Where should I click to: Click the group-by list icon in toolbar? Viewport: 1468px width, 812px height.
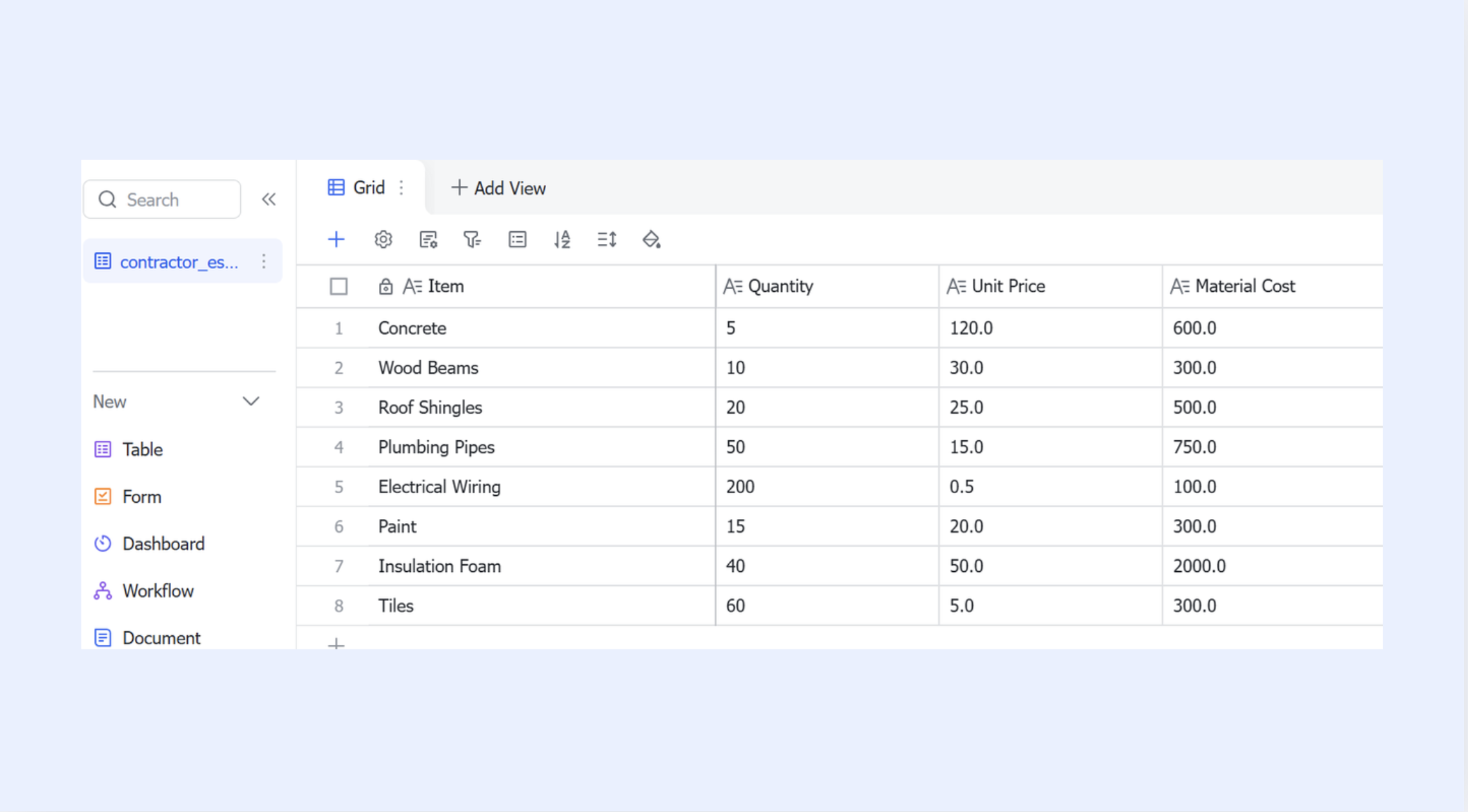[x=517, y=239]
